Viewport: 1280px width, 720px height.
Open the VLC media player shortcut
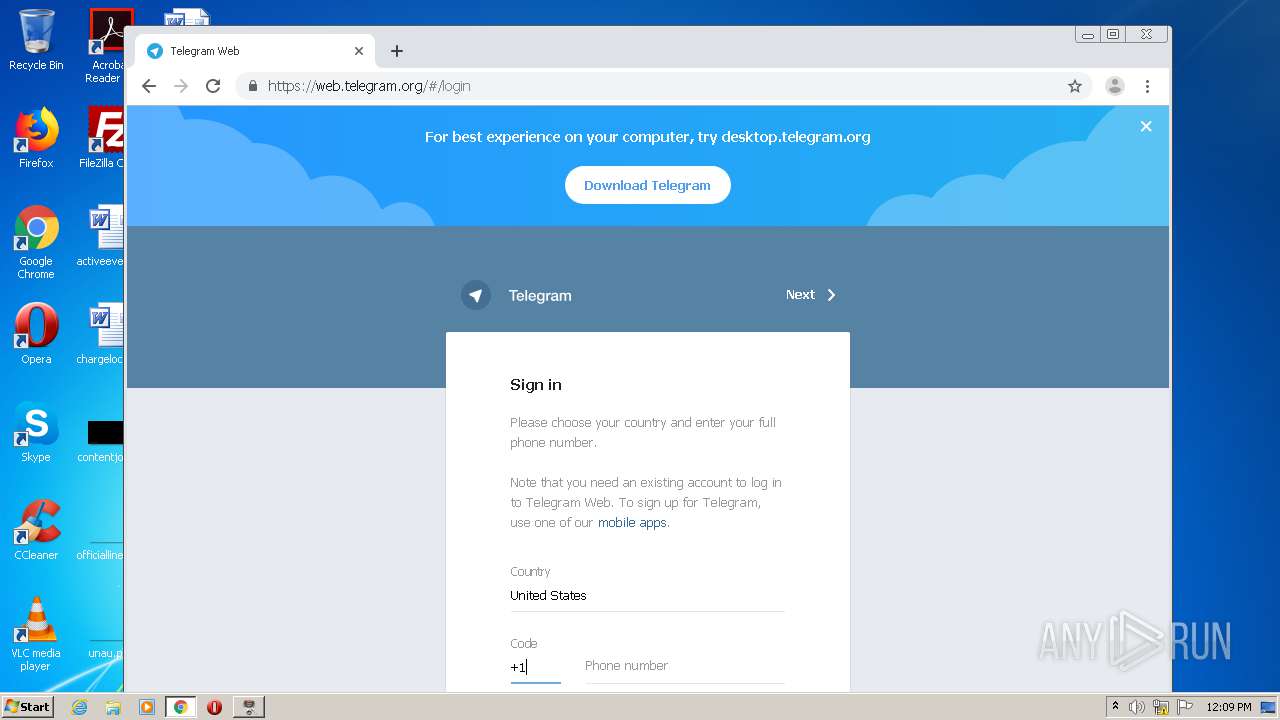(36, 634)
